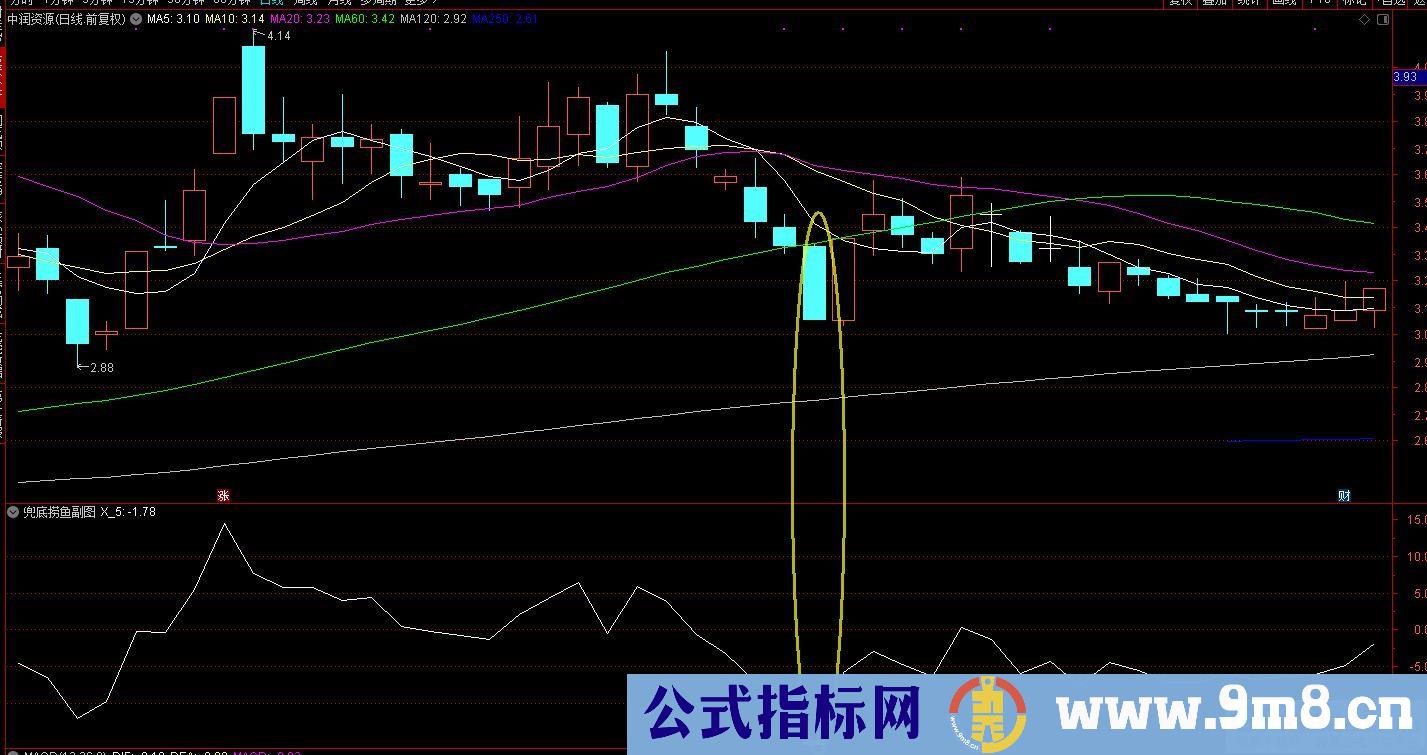
Task: Expand the 兜底捞鱼副图 indicator menu arrow
Action: click(x=13, y=512)
